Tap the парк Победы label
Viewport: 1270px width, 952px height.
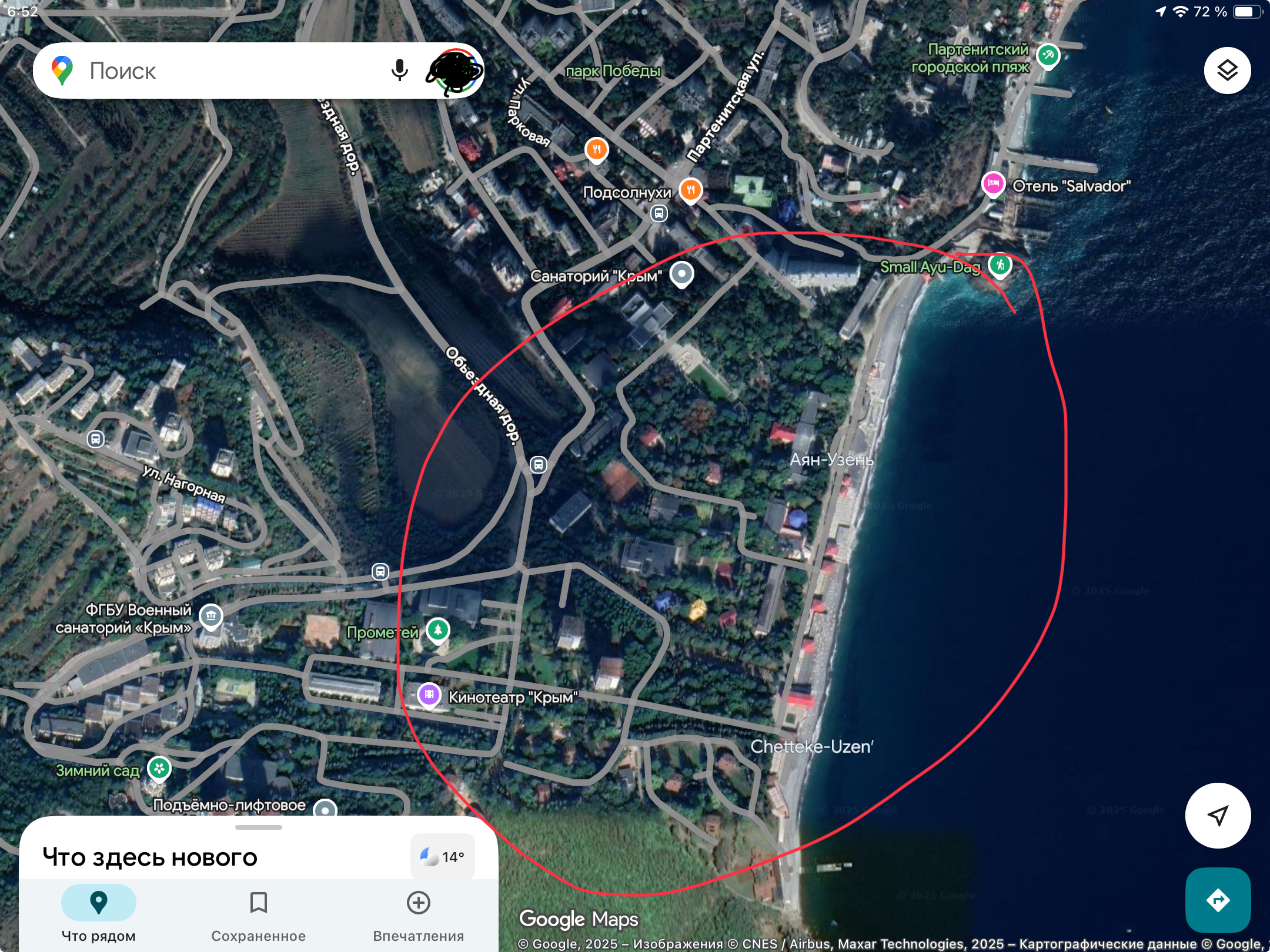pyautogui.click(x=613, y=71)
